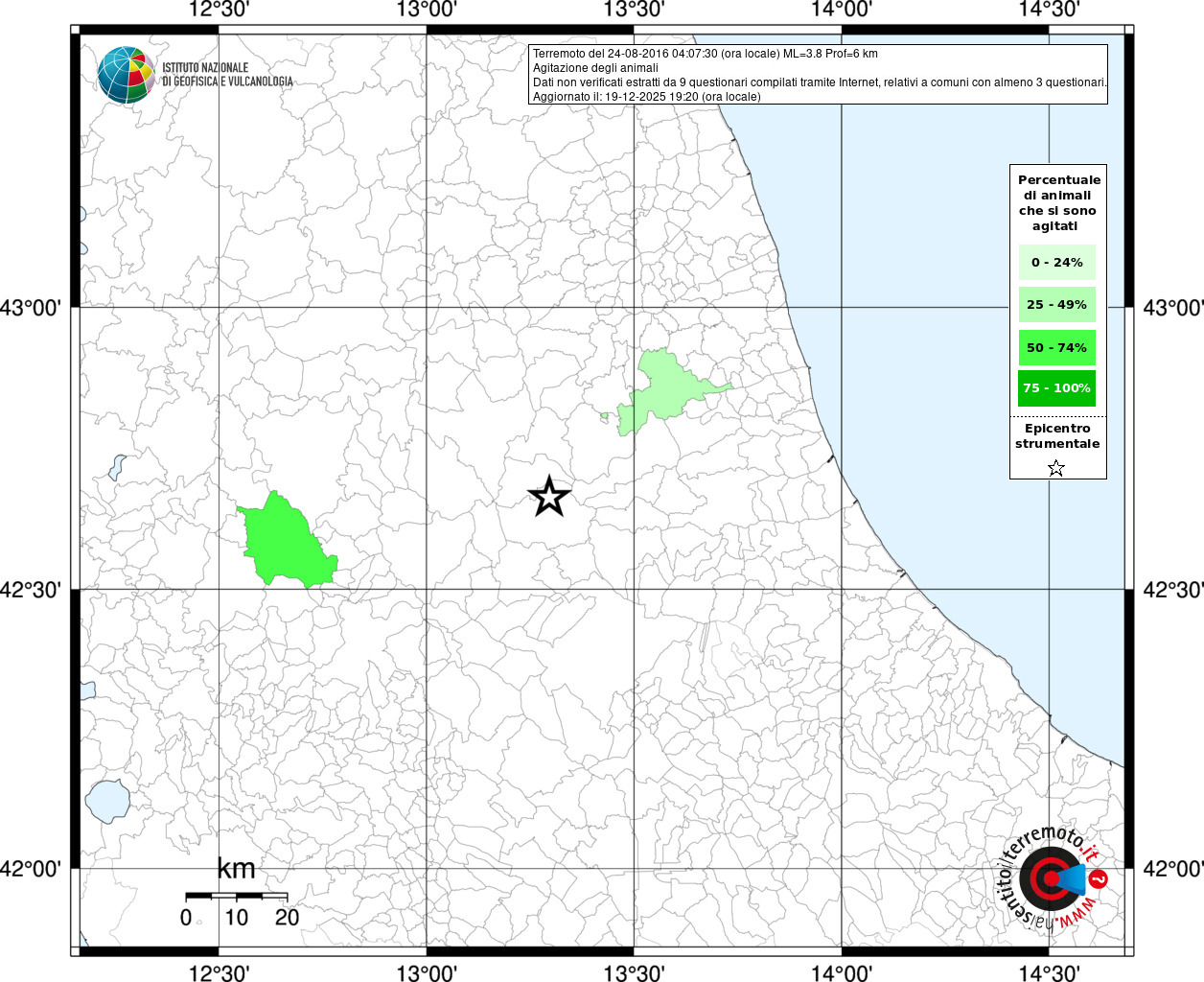1204x982 pixels.
Task: Click 'Epicentro strumentale' legend label
Action: tap(1057, 435)
